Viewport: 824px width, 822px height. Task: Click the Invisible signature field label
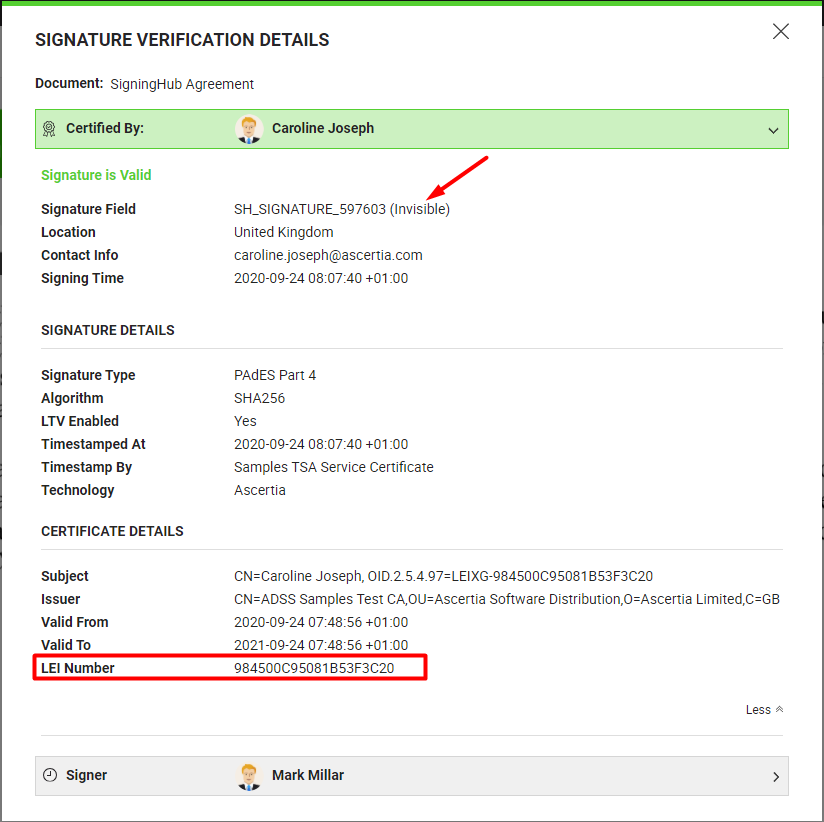[420, 209]
